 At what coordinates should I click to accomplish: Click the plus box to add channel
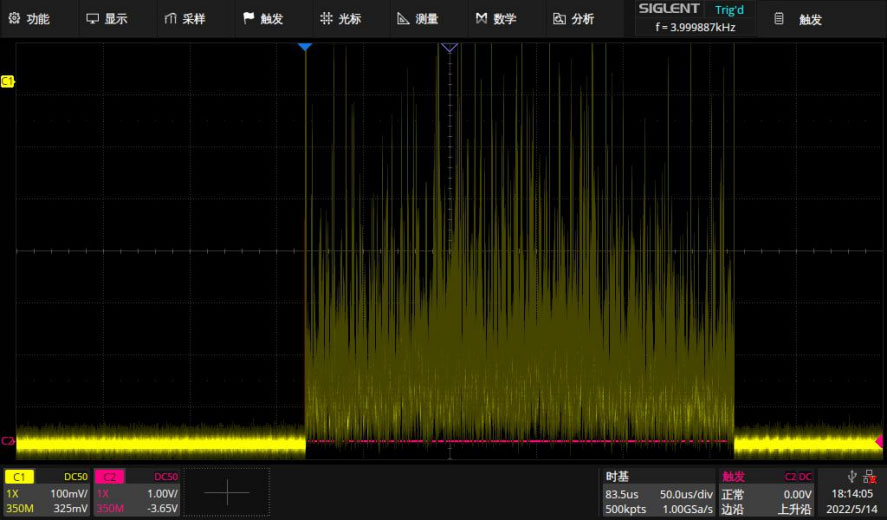tap(227, 492)
